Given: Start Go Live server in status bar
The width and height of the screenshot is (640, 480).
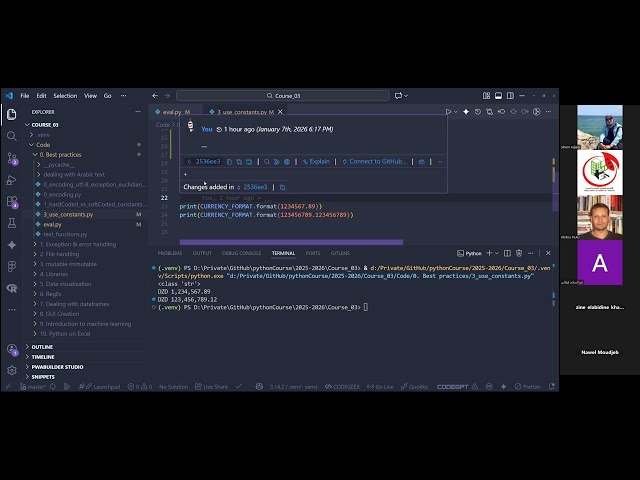Looking at the screenshot, I should click(x=380, y=387).
